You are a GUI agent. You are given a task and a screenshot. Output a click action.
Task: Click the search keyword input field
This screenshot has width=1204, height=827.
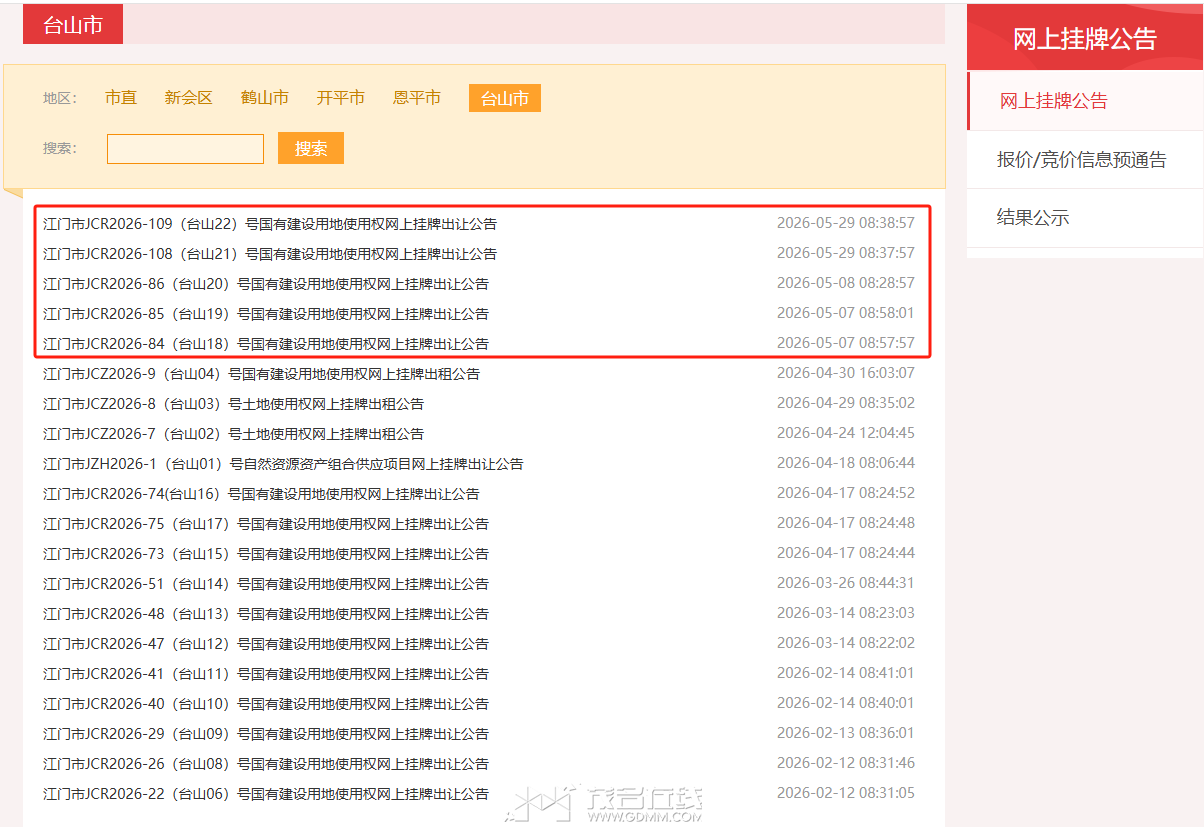(185, 148)
